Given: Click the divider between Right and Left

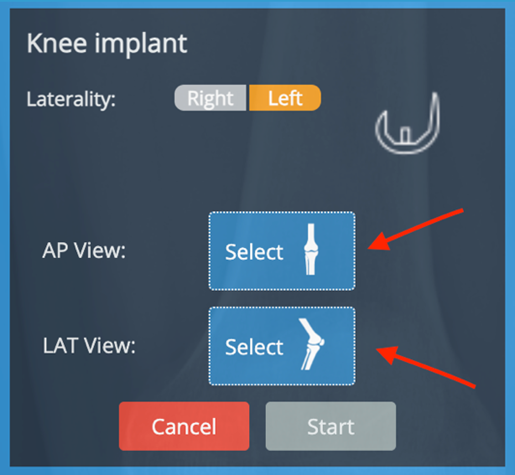Looking at the screenshot, I should click(x=248, y=98).
